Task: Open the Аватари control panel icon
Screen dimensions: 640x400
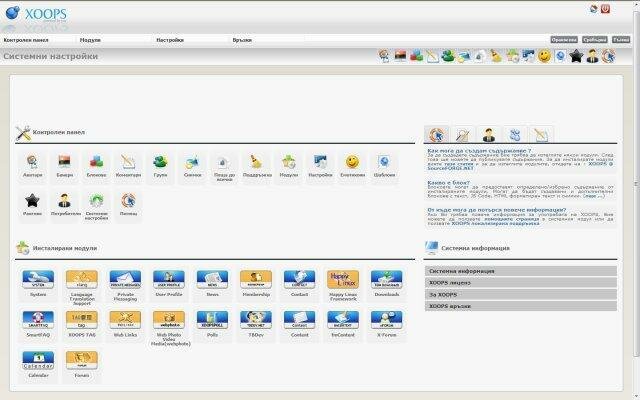Action: click(32, 163)
